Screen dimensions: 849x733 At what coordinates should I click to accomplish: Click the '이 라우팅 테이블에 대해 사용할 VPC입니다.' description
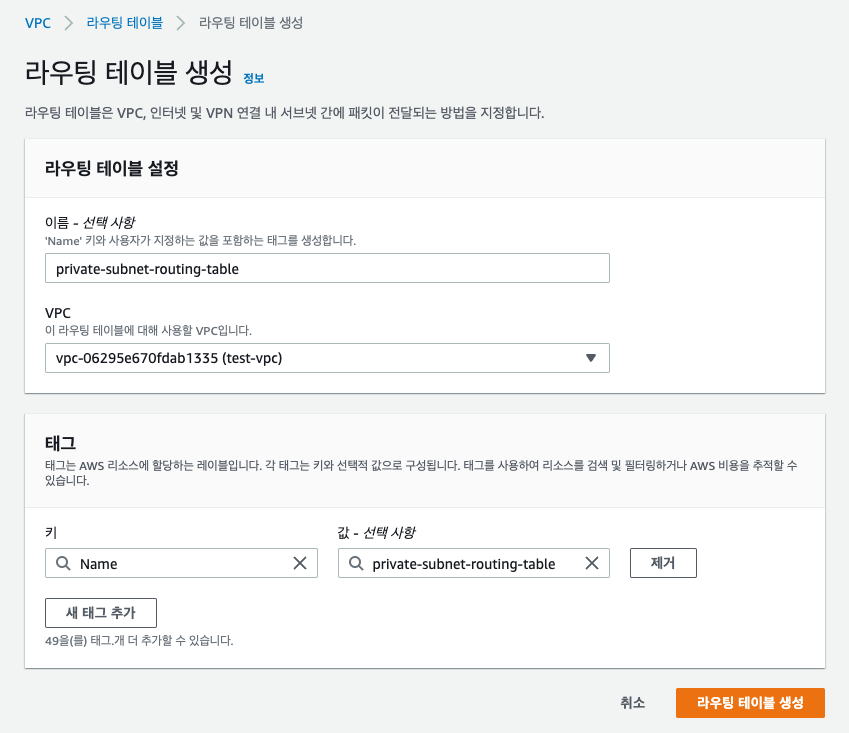148,330
